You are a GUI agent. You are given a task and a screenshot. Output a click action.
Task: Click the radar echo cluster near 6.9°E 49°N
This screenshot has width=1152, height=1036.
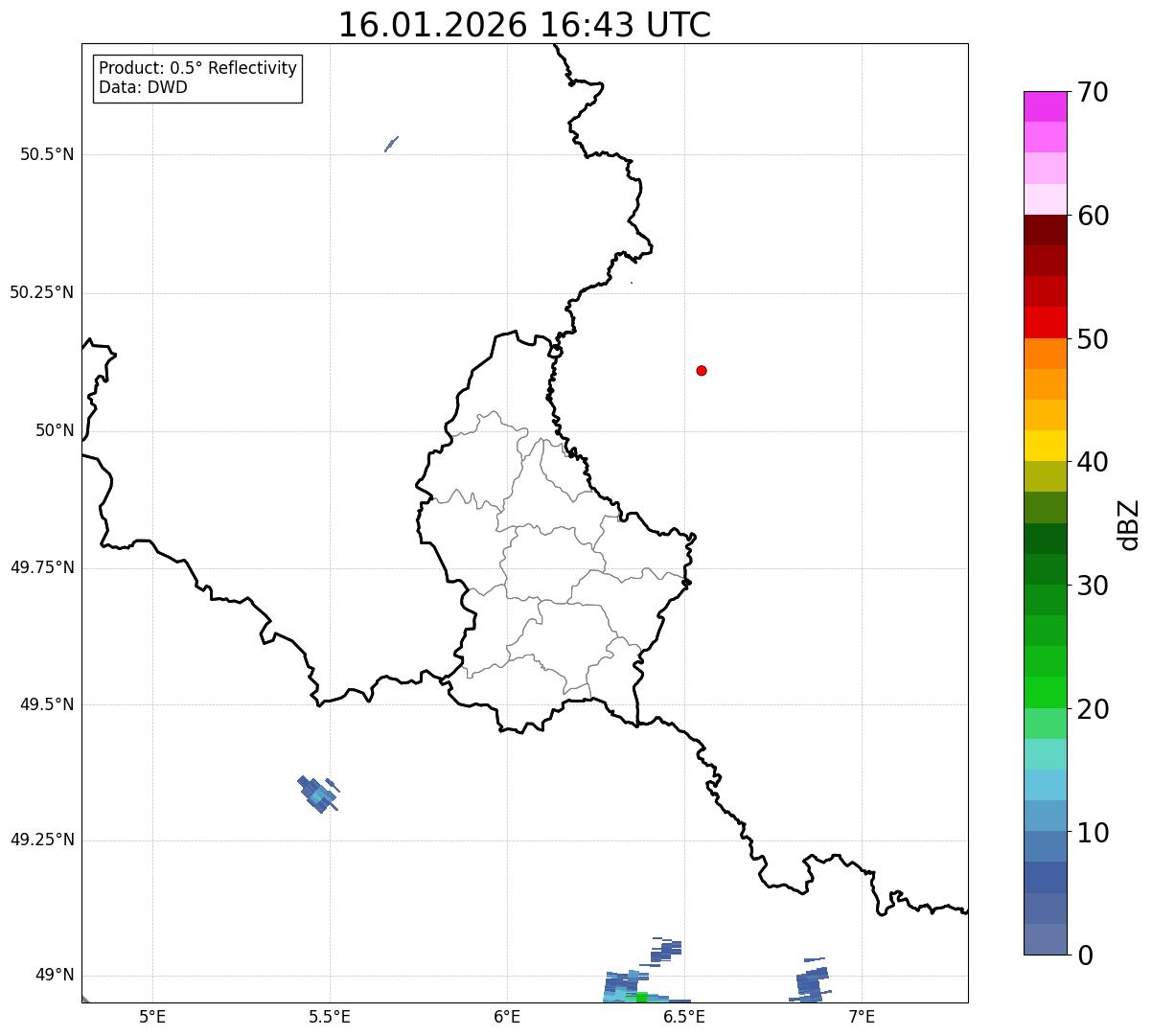(813, 980)
